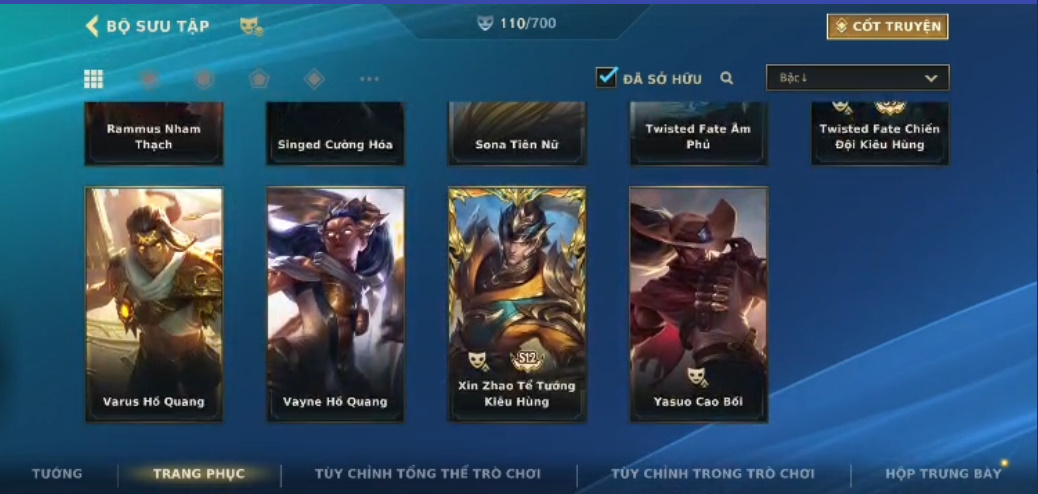Select the Varus Hổ Quang skin card
Screen dimensions: 1038x494
[154, 305]
